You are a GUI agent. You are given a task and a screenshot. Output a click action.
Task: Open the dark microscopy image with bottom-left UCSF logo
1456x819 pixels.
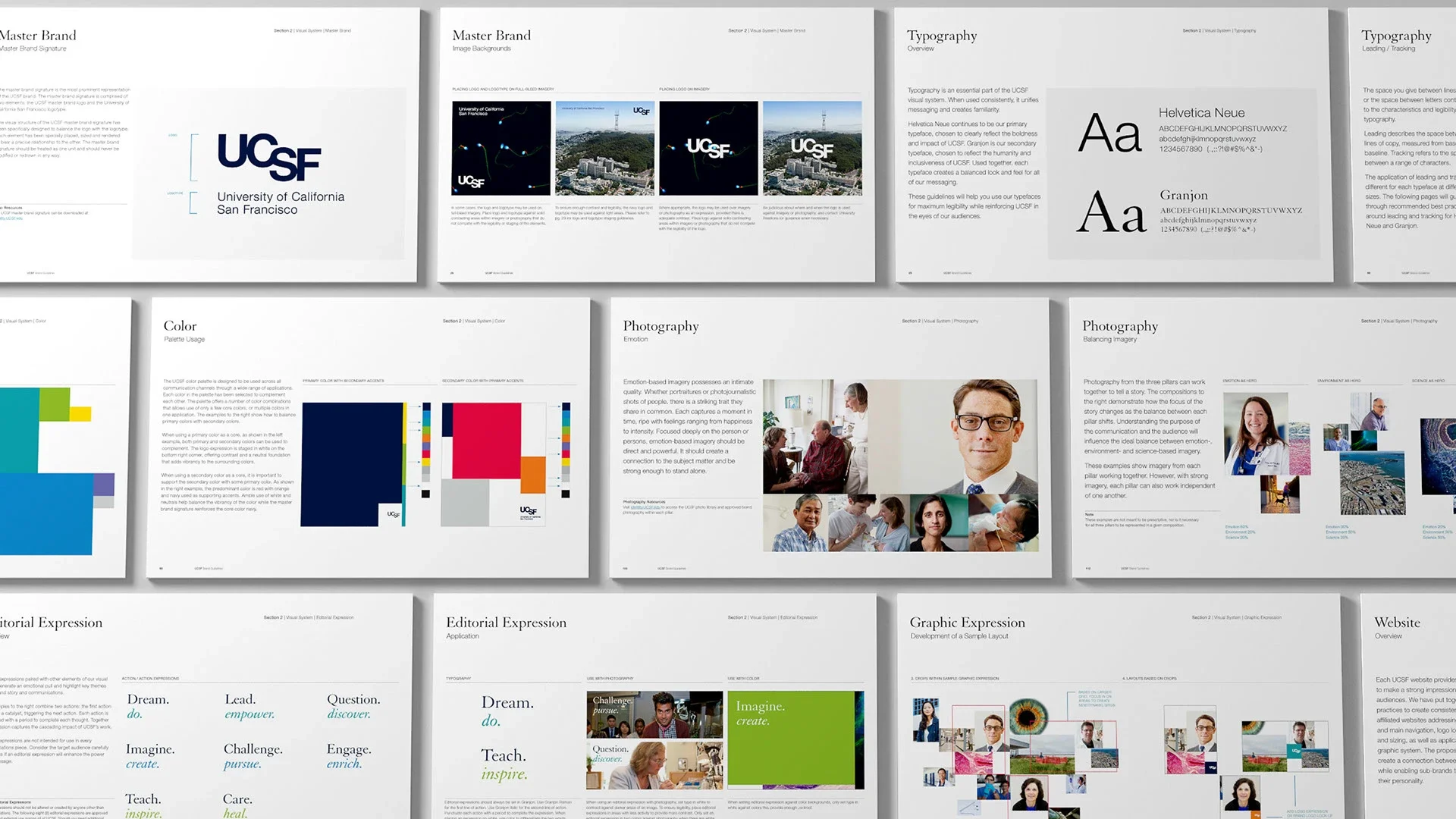(x=501, y=148)
